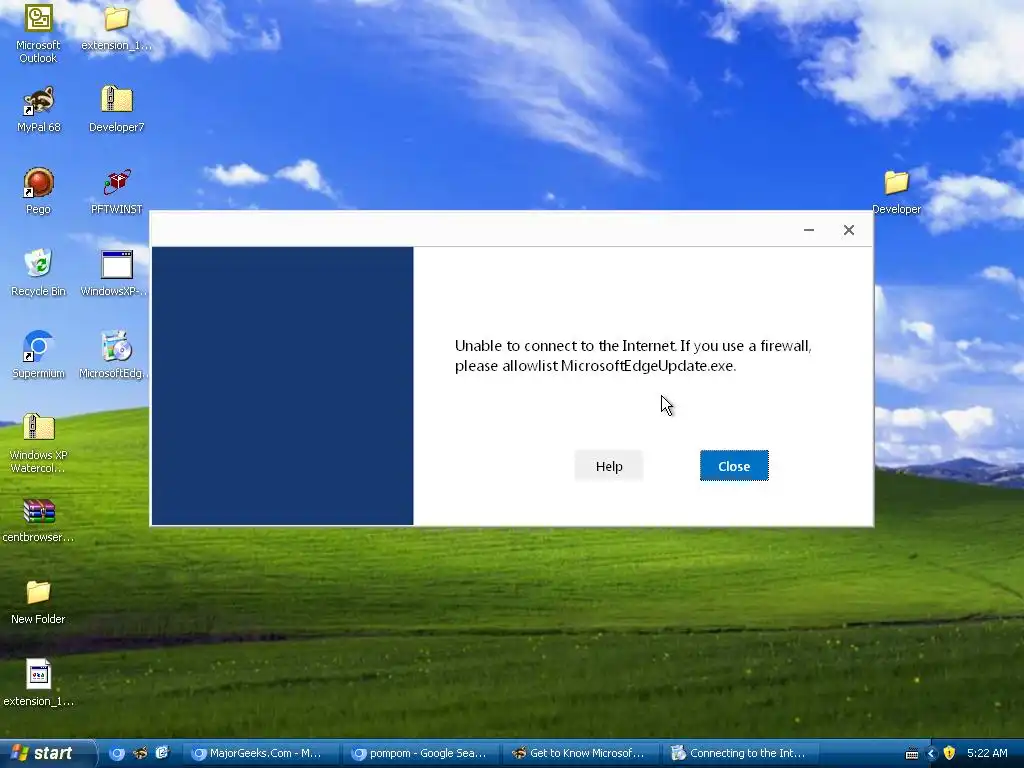The width and height of the screenshot is (1024, 768).
Task: Click the blue Close button in the dialog
Action: [x=734, y=466]
